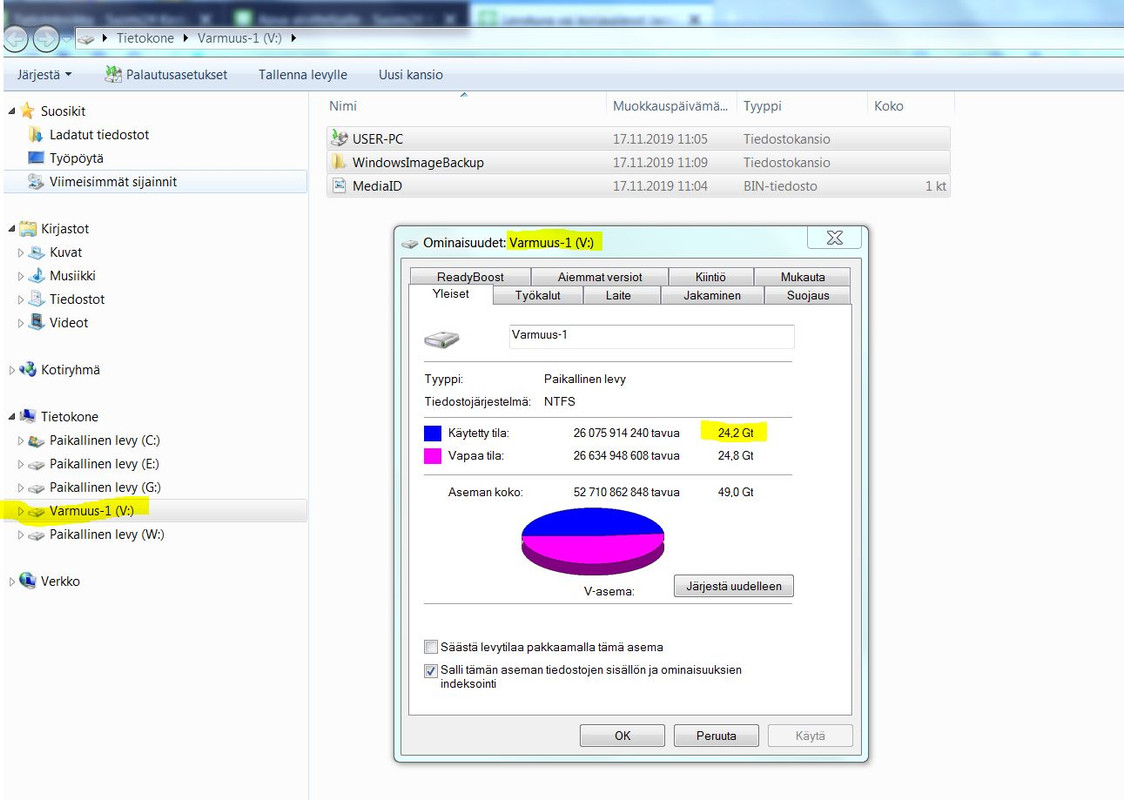Click the MediaID file icon
Screen dimensions: 1124x800
(339, 186)
